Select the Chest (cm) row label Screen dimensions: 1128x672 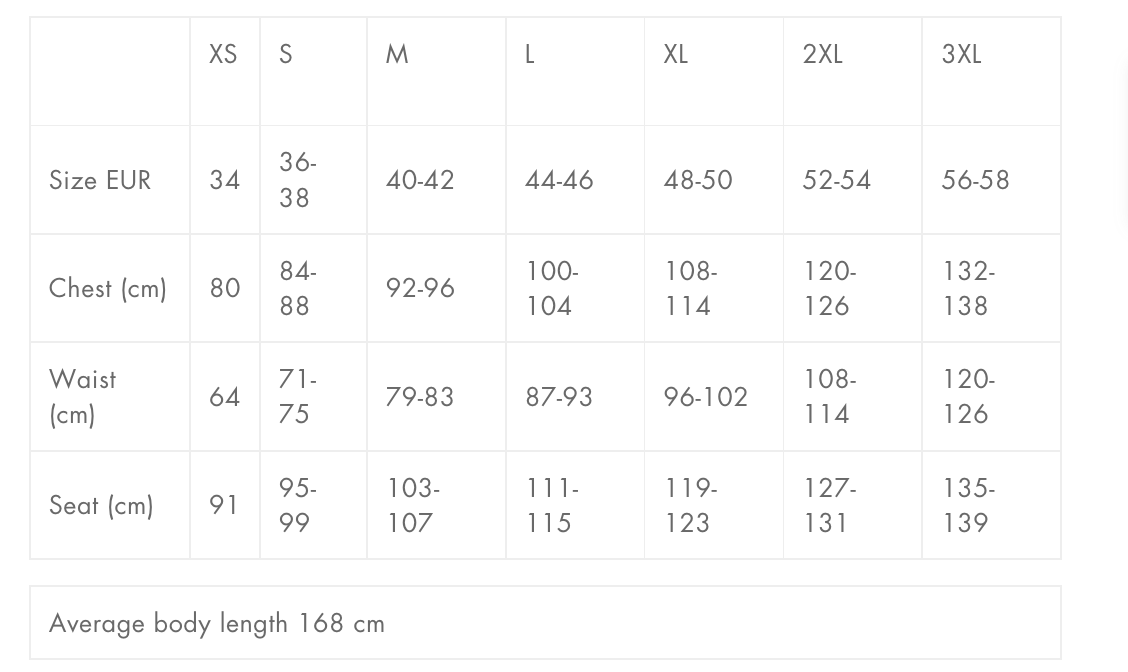point(108,289)
